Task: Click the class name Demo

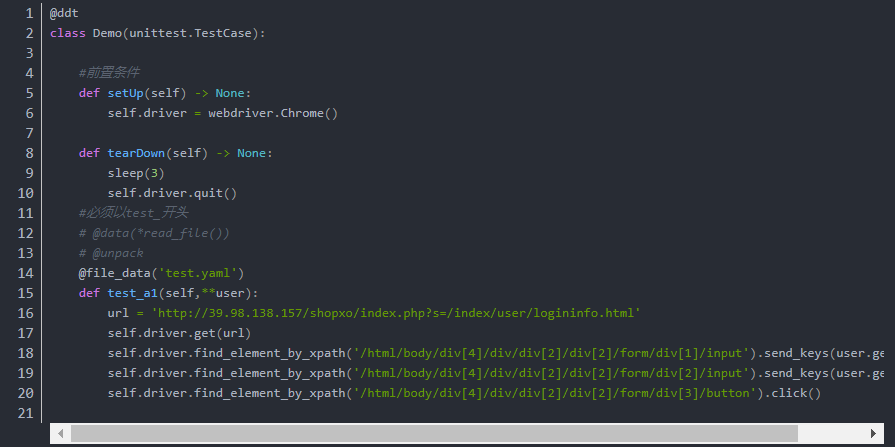Action: [x=107, y=33]
